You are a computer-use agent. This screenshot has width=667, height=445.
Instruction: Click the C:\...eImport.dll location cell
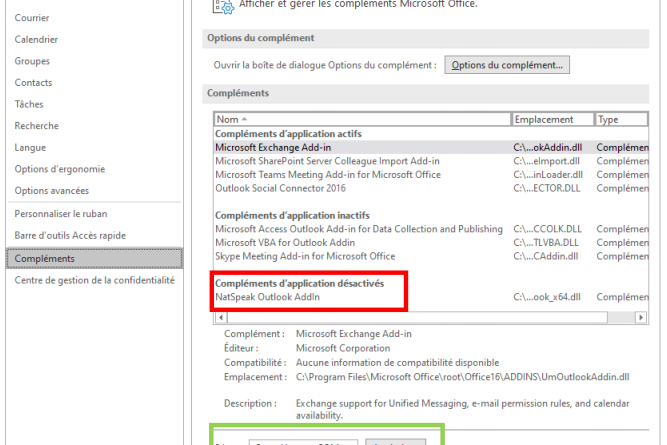point(546,161)
